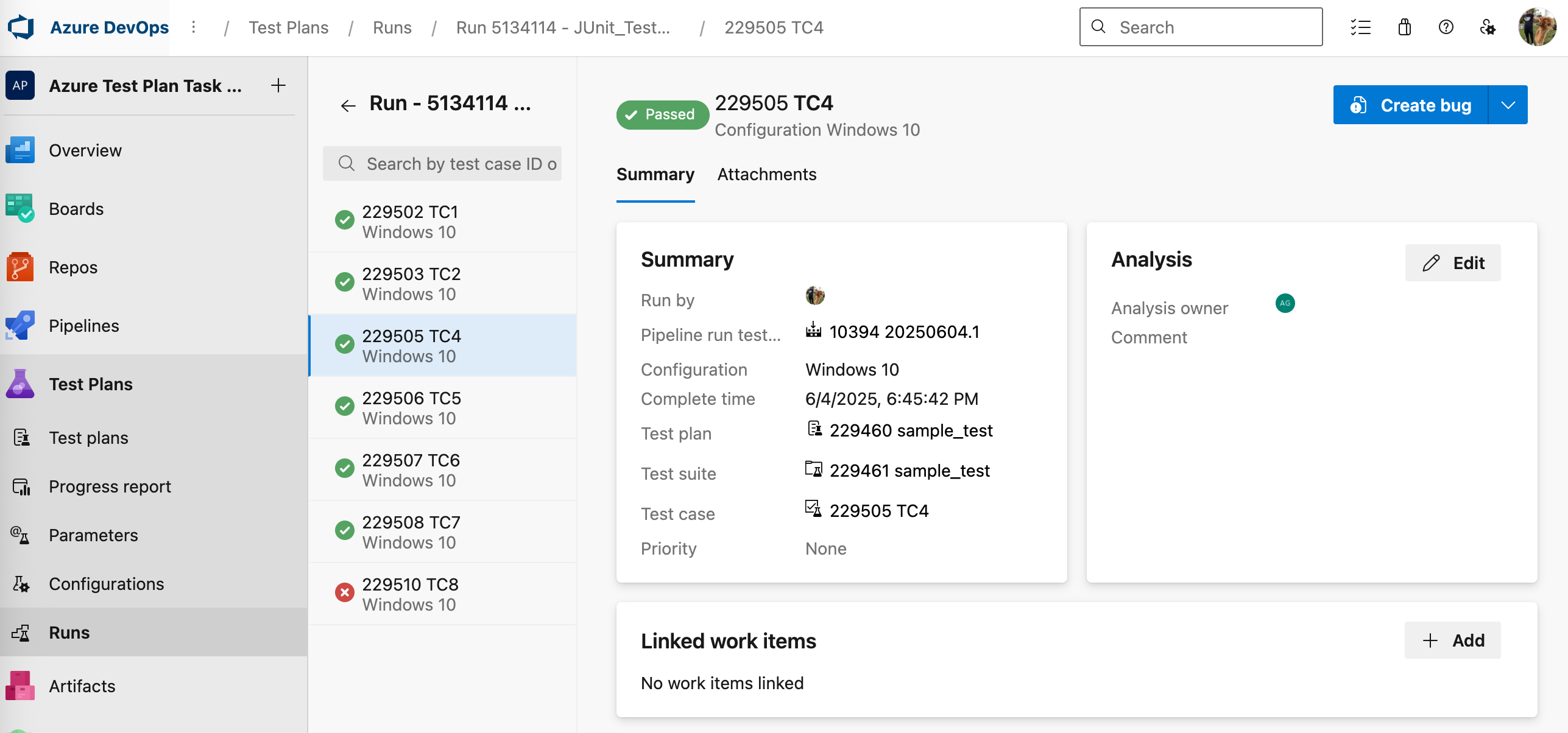Open the Configurations page under Test Plans
Viewport: 1568px width, 733px height.
tap(106, 583)
